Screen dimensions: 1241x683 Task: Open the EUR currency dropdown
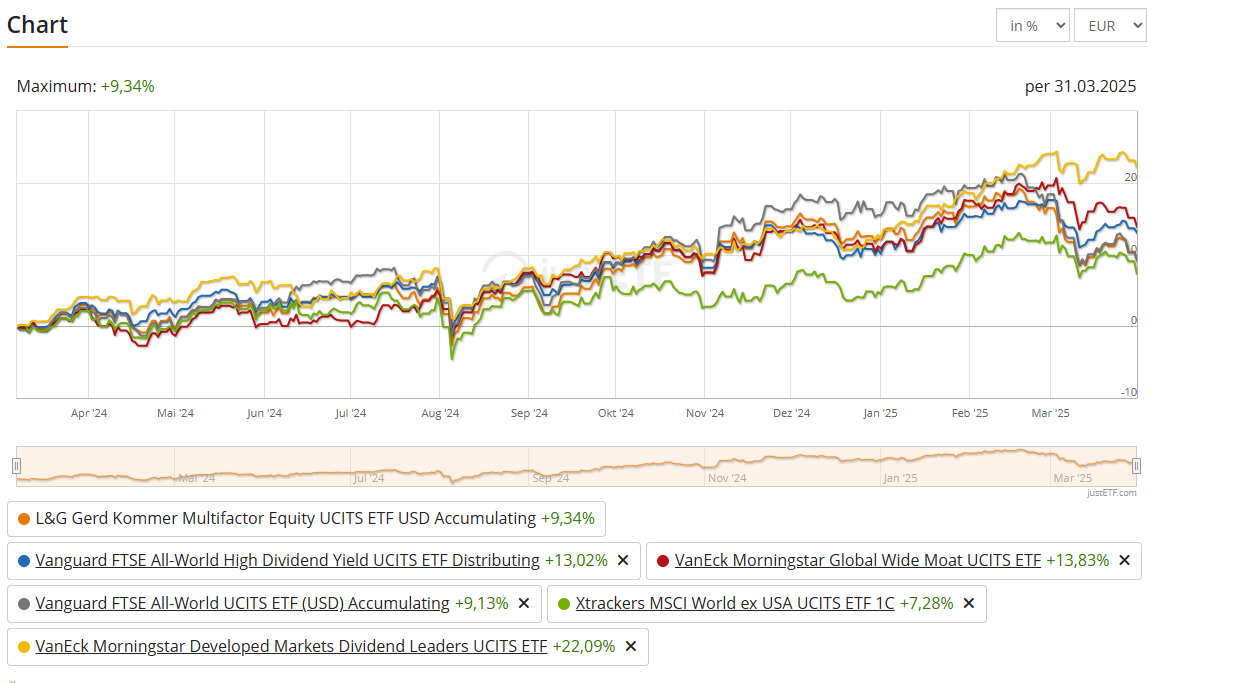coord(1110,26)
